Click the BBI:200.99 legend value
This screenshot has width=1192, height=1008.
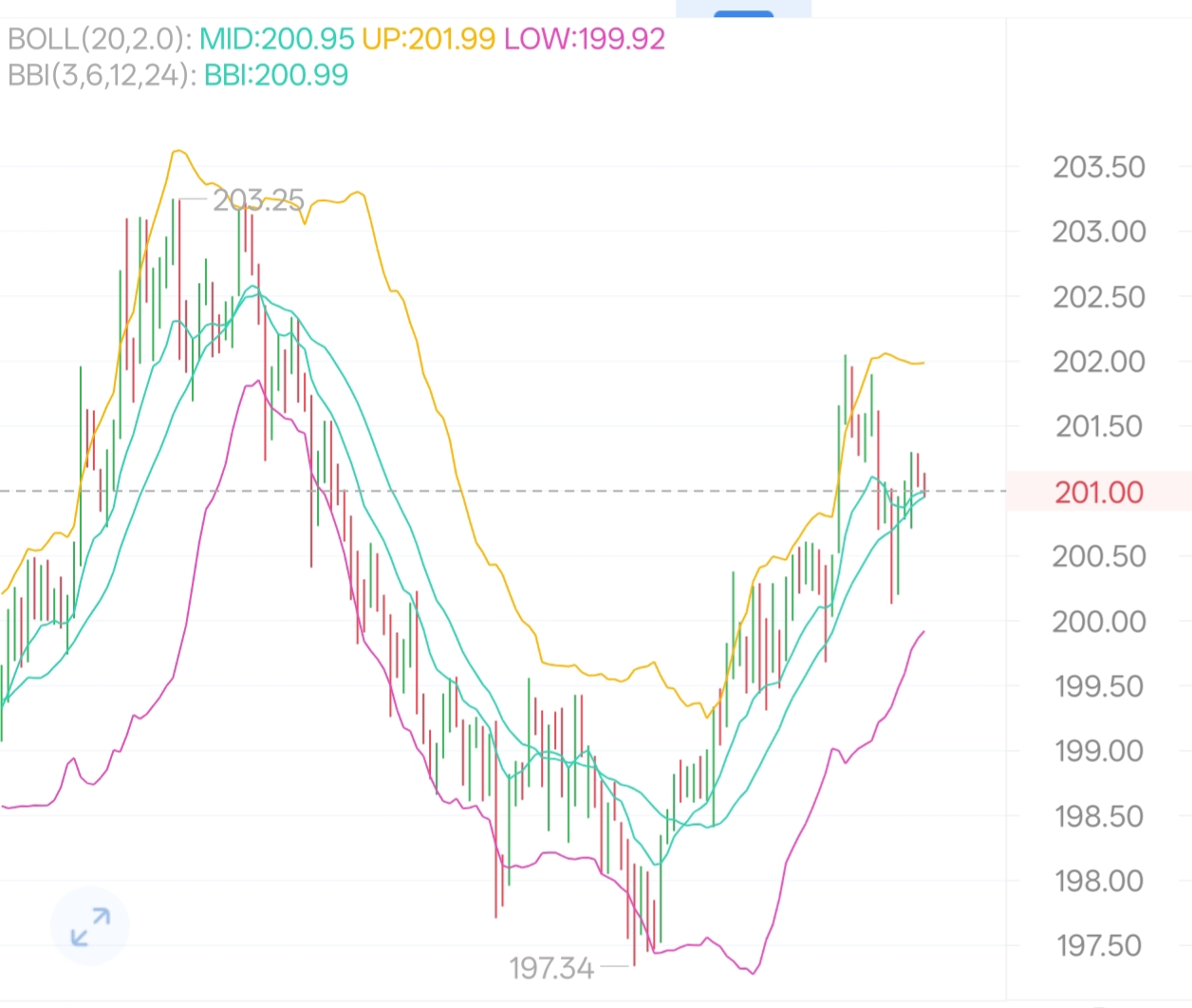click(276, 75)
